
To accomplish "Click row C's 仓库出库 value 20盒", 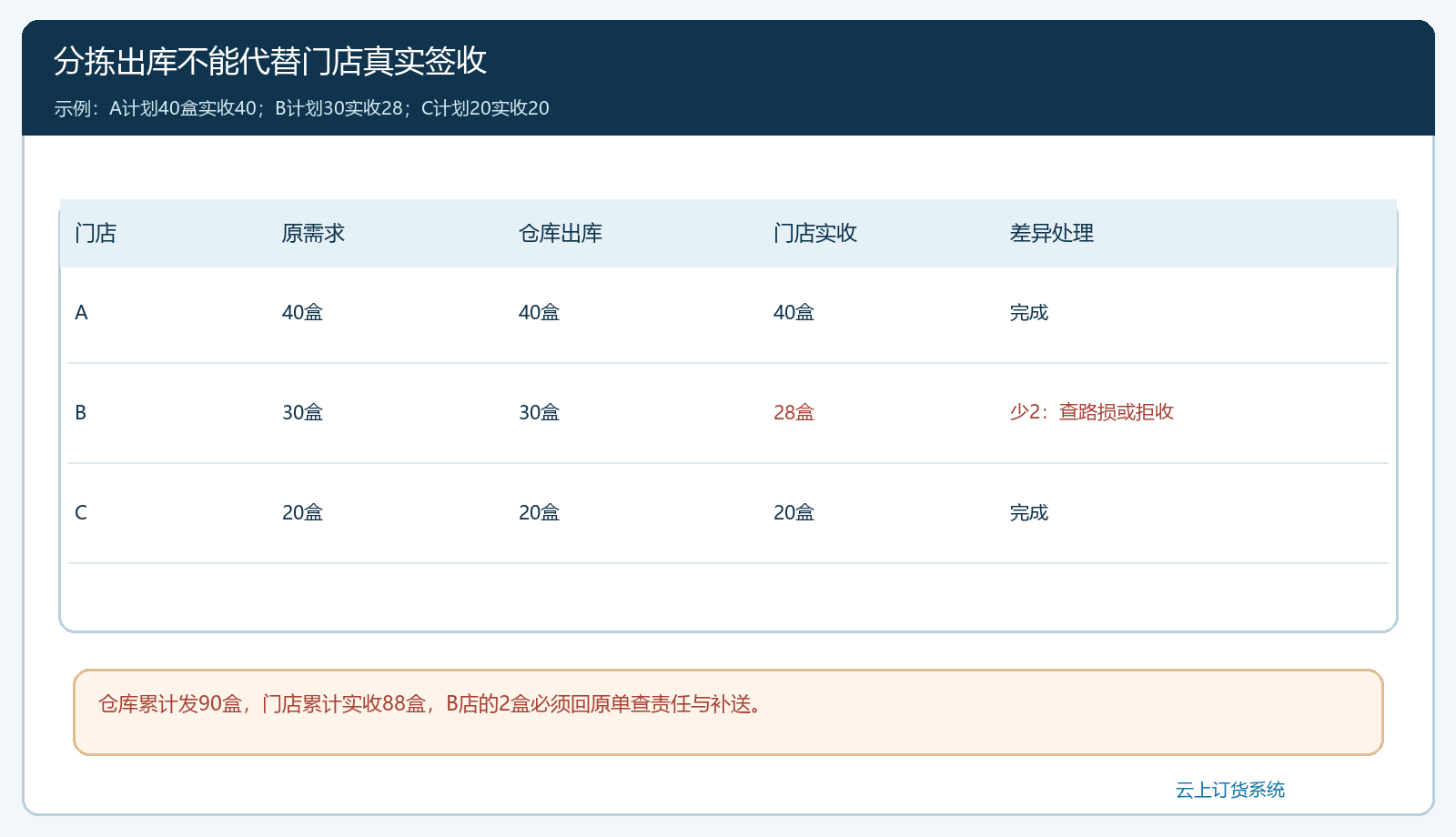I will click(x=539, y=513).
